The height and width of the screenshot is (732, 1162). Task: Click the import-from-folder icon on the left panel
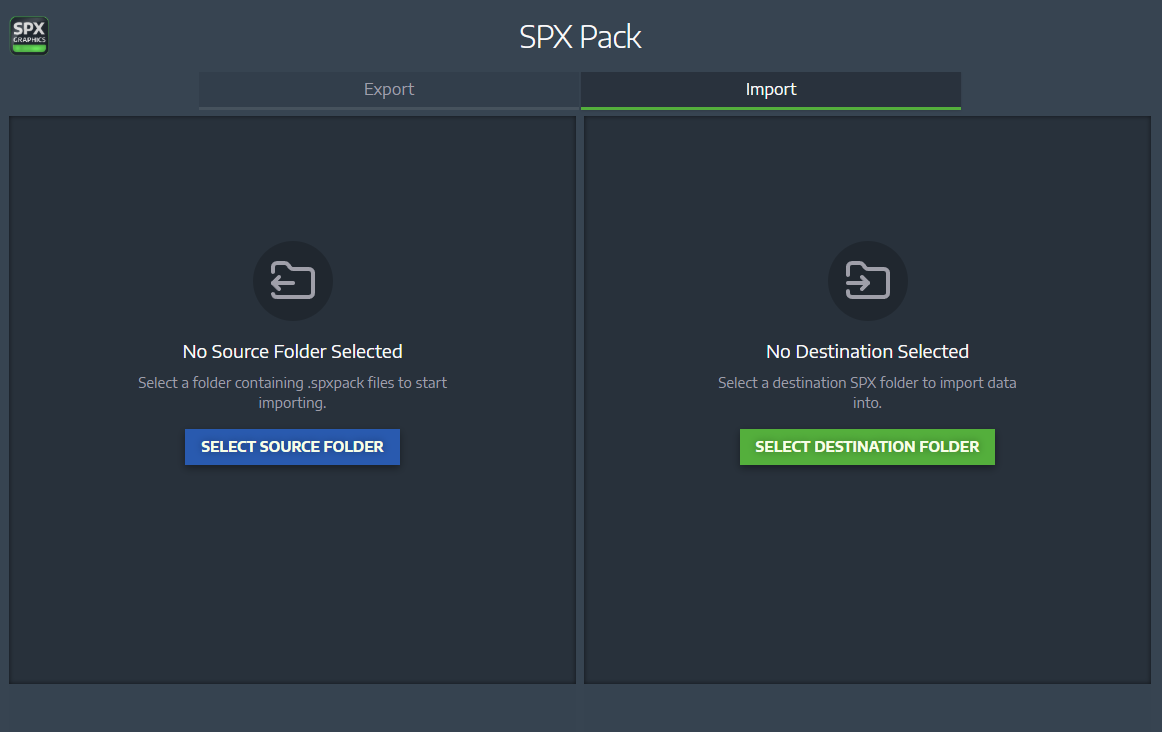[292, 281]
